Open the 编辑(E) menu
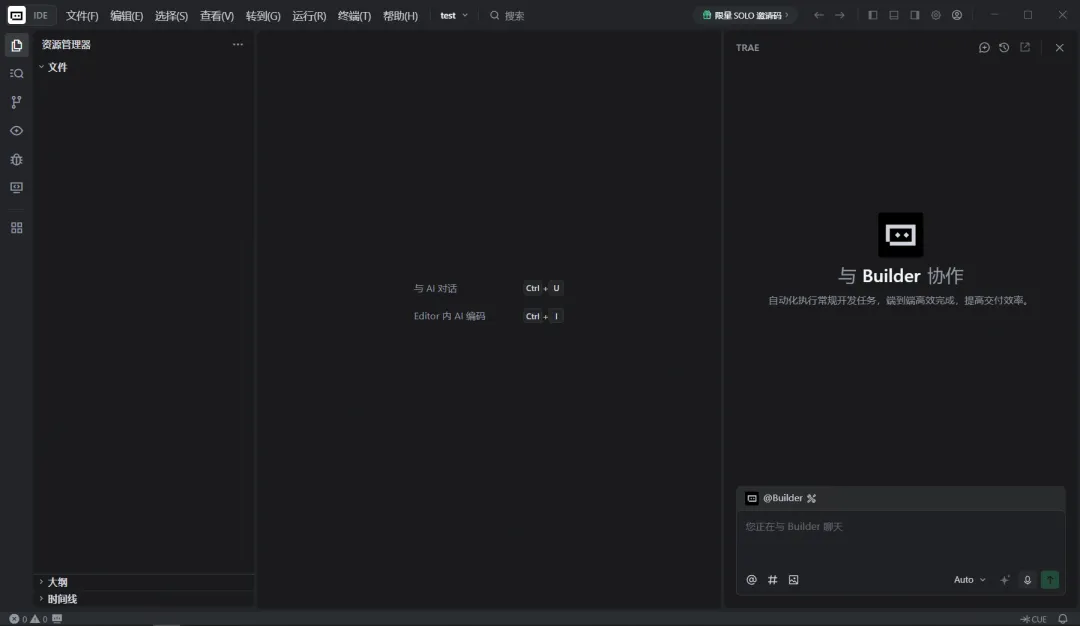1080x626 pixels. (x=127, y=15)
